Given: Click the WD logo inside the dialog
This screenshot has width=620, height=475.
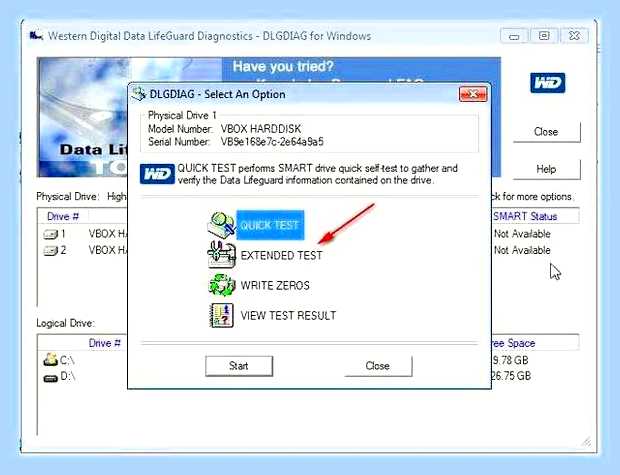Looking at the screenshot, I should pyautogui.click(x=157, y=174).
